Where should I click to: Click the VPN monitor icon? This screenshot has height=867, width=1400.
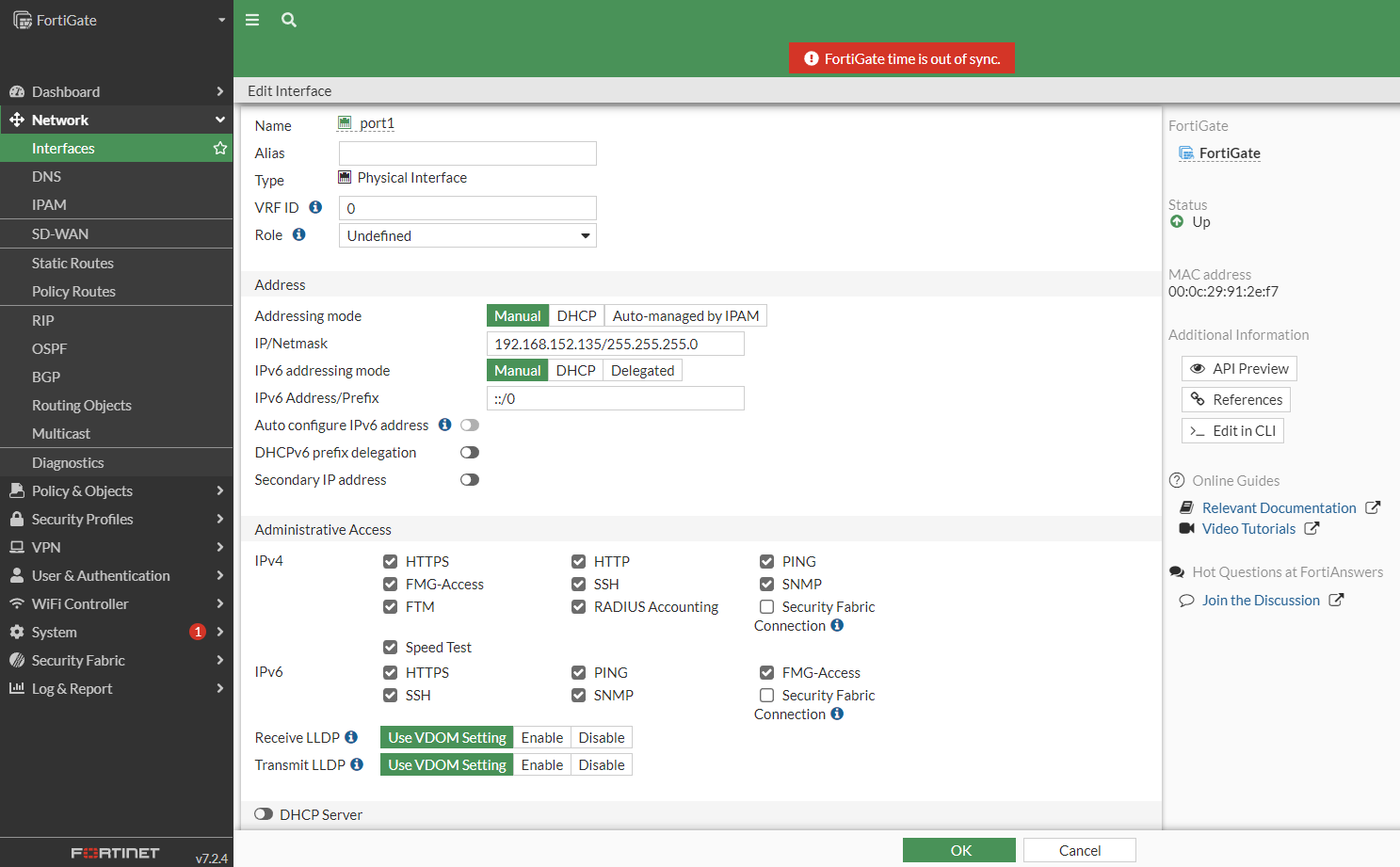[16, 547]
